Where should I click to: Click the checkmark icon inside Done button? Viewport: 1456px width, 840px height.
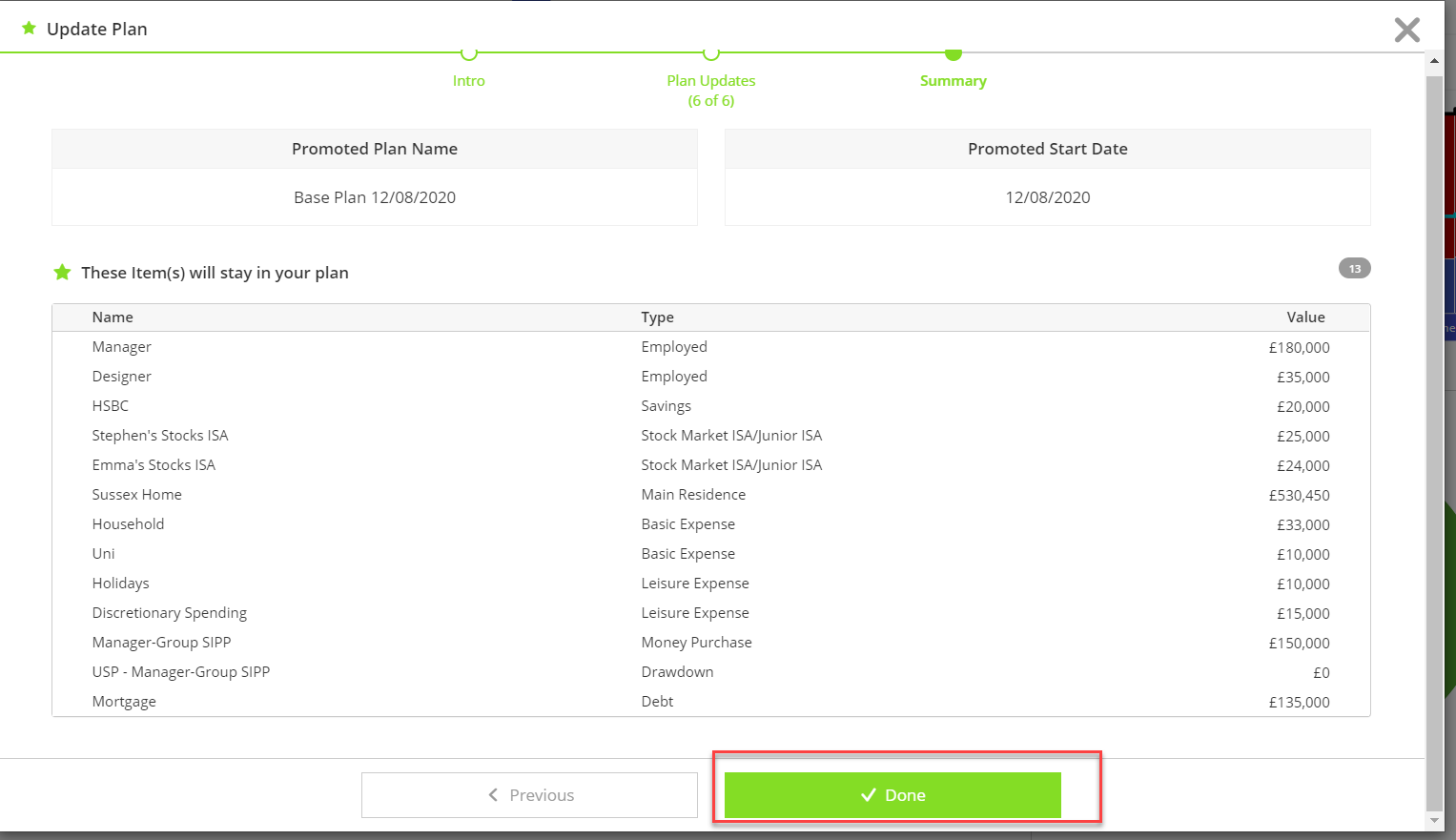tap(867, 794)
